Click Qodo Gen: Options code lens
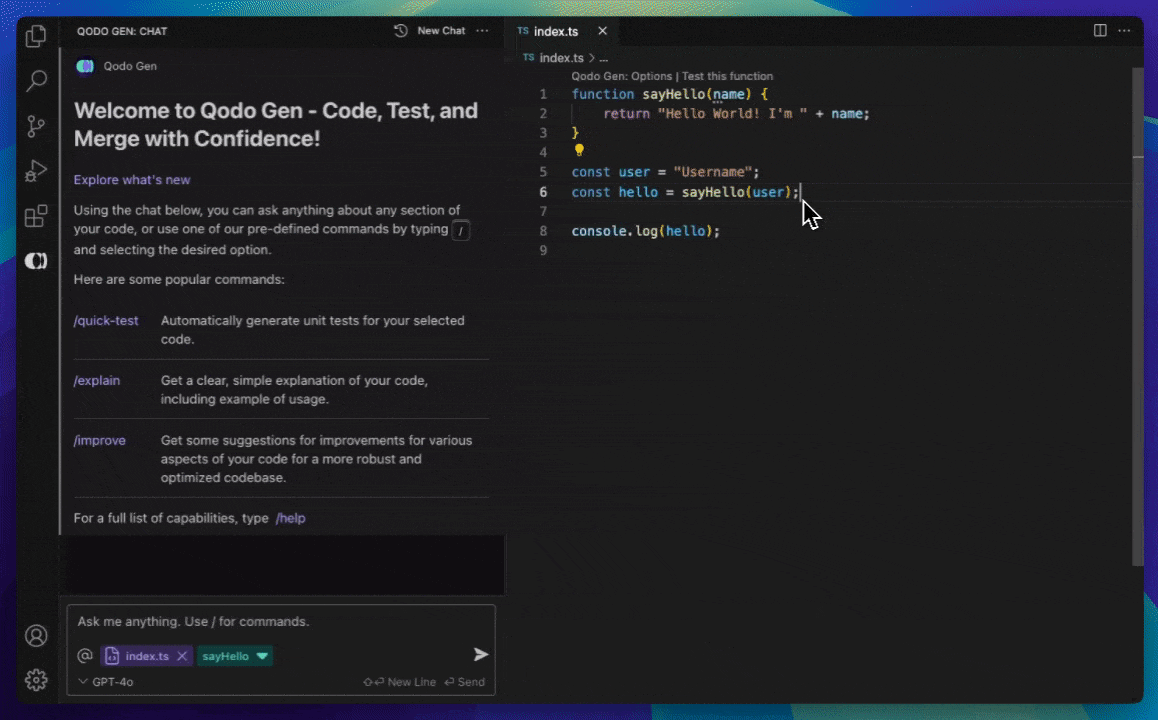The image size is (1158, 720). [x=621, y=76]
